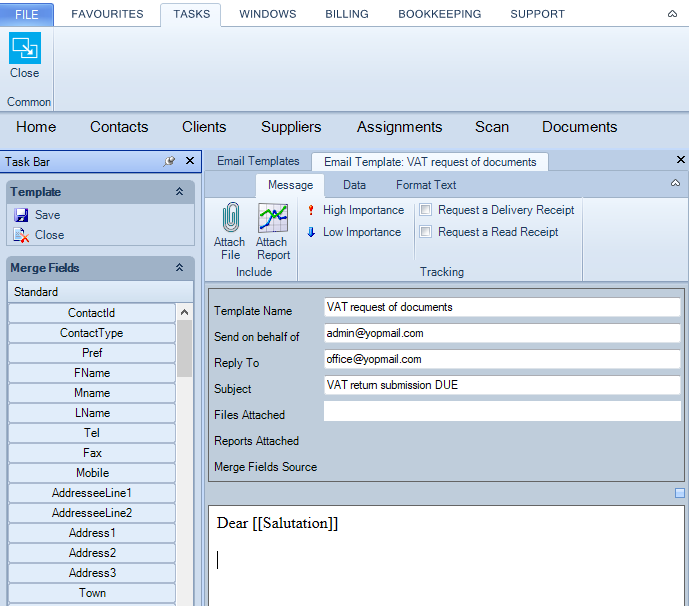Open the BILLING ribbon tab

click(347, 14)
